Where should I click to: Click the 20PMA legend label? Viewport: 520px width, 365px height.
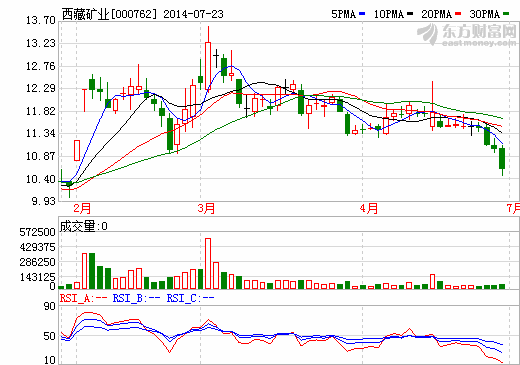coord(436,14)
